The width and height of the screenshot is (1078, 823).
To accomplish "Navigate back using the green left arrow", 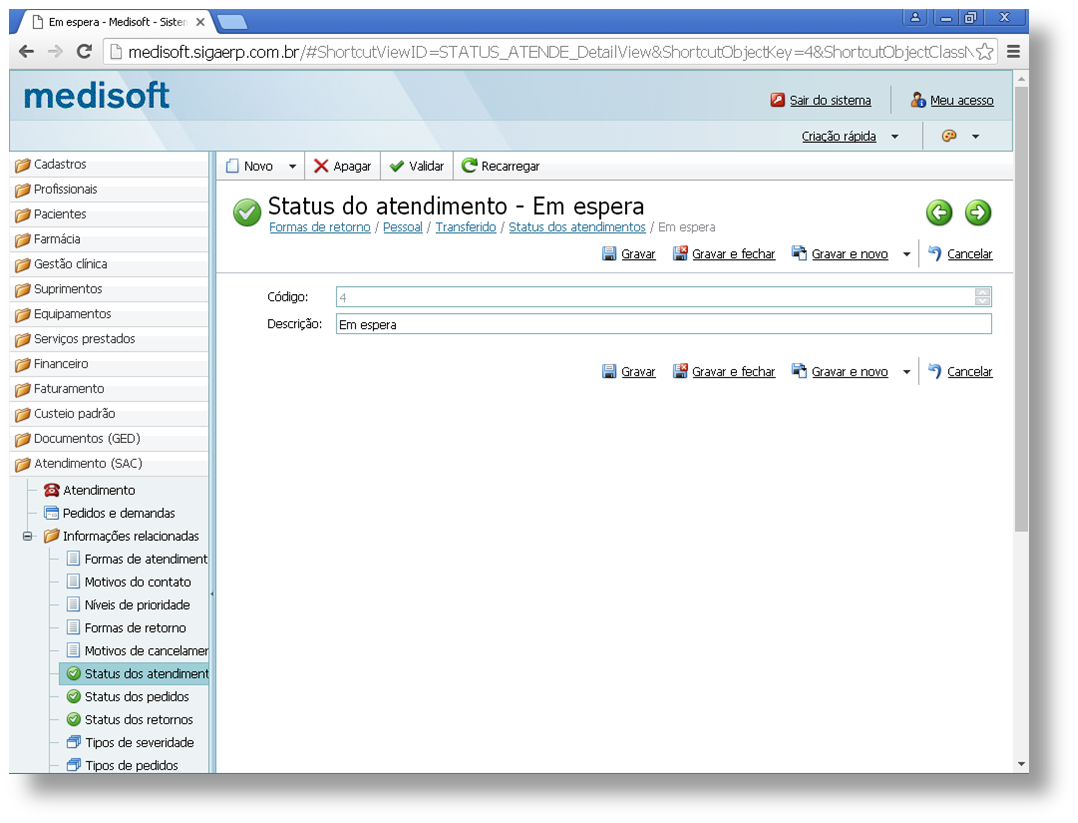I will (941, 213).
